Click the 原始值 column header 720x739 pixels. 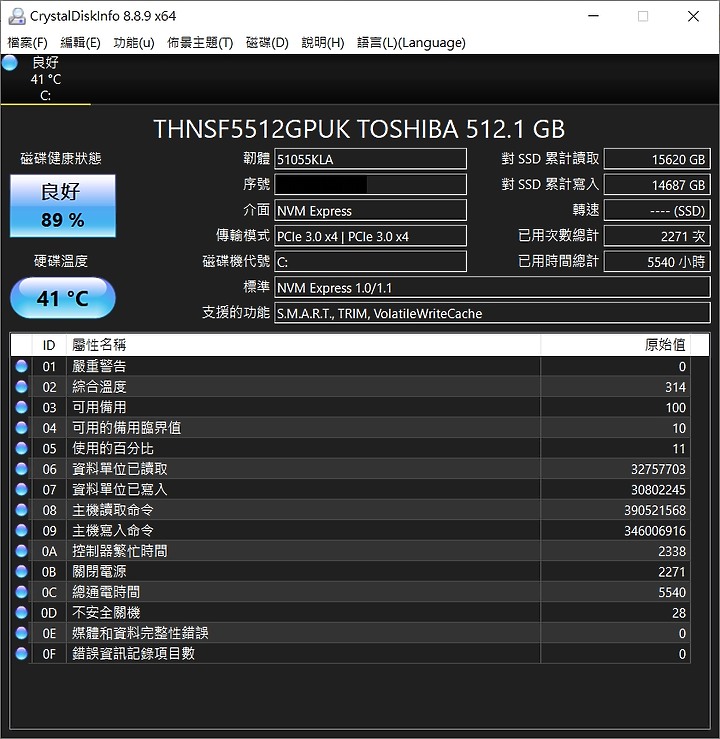[x=615, y=345]
